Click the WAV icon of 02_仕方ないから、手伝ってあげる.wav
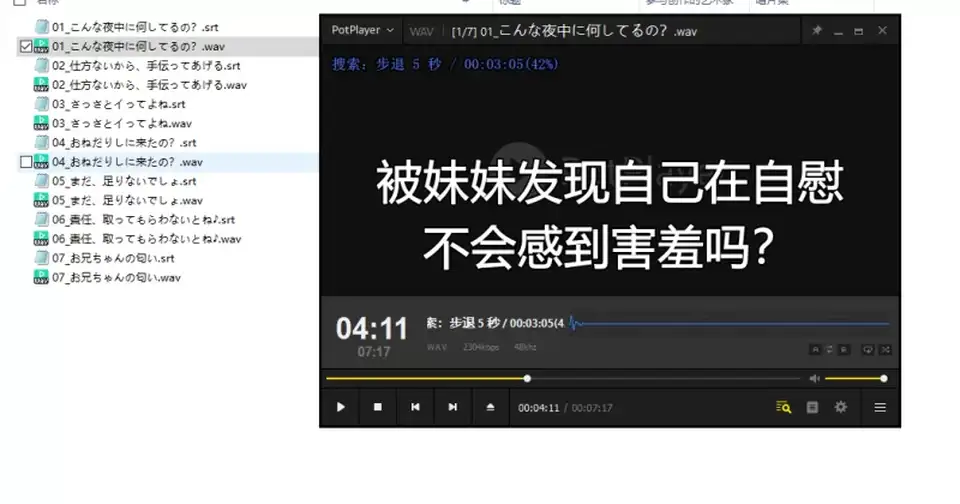This screenshot has height=504, width=960. pyautogui.click(x=41, y=85)
